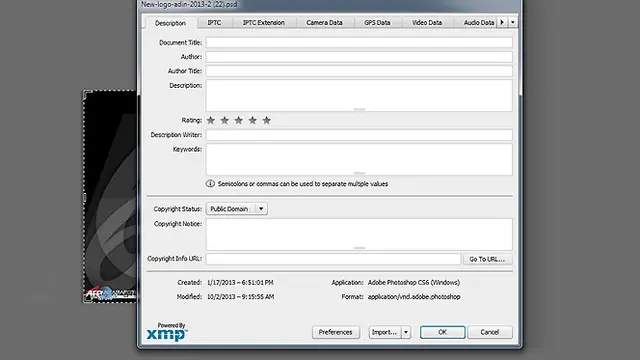640x360 pixels.
Task: Confirm with the OK button
Action: [x=442, y=332]
